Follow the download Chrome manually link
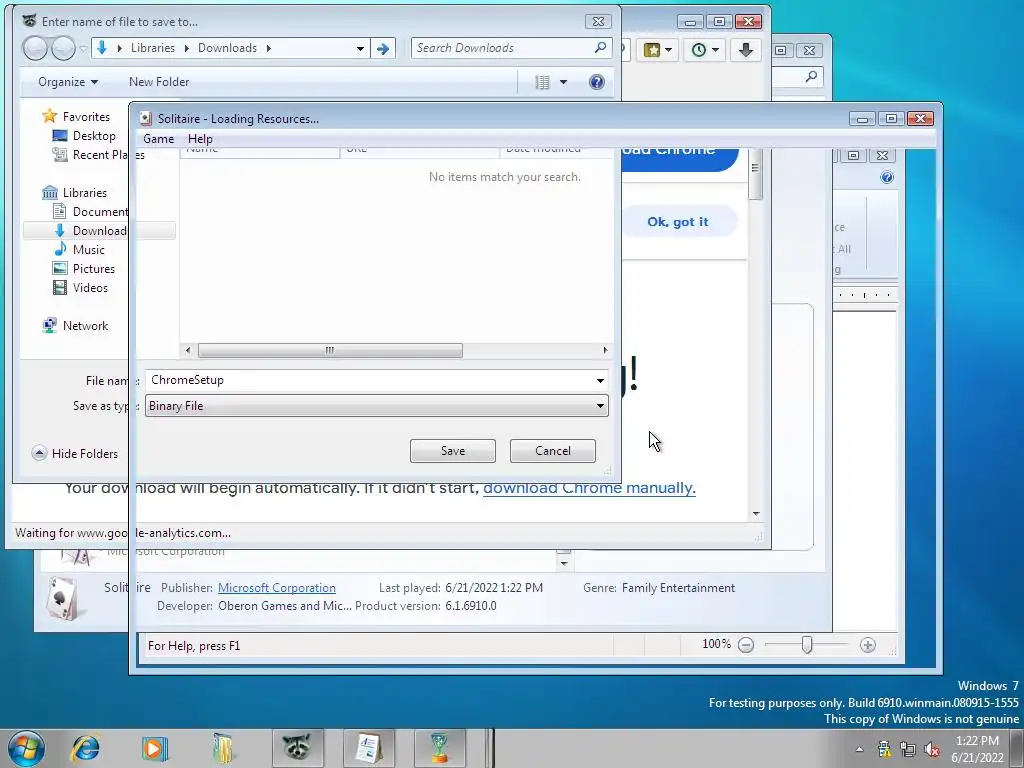 tap(589, 488)
